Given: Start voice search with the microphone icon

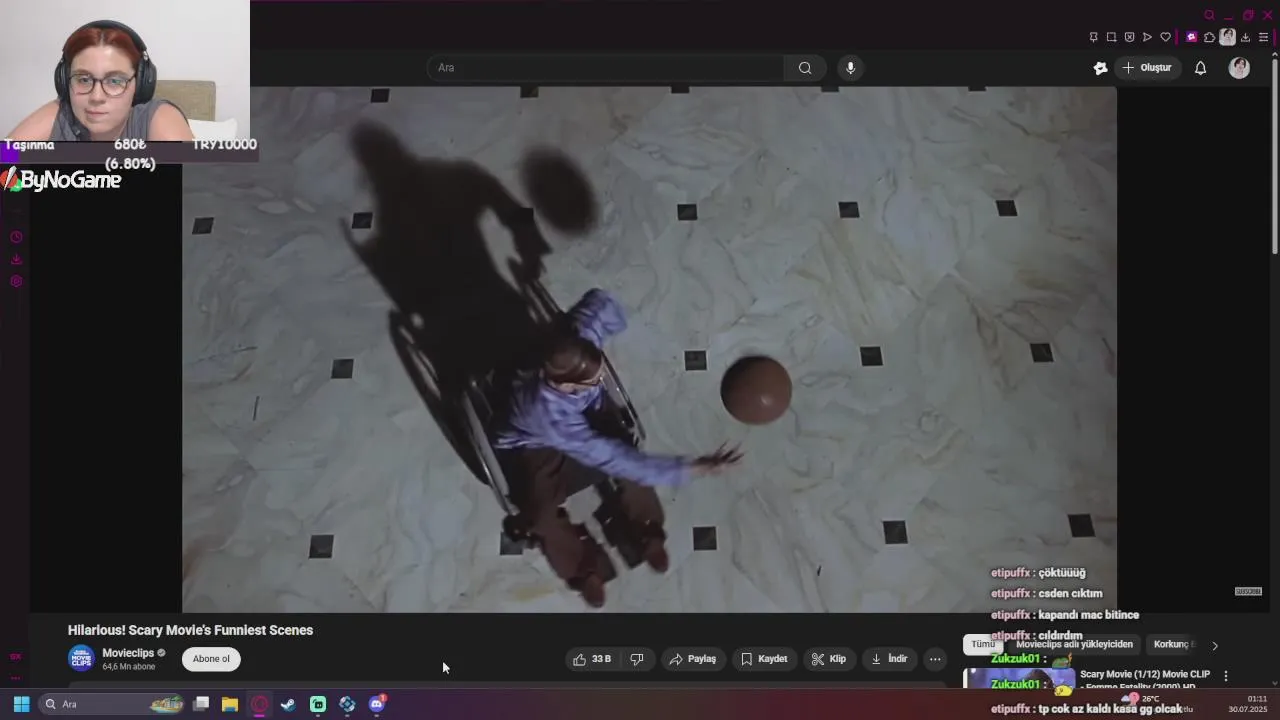Looking at the screenshot, I should tap(851, 68).
